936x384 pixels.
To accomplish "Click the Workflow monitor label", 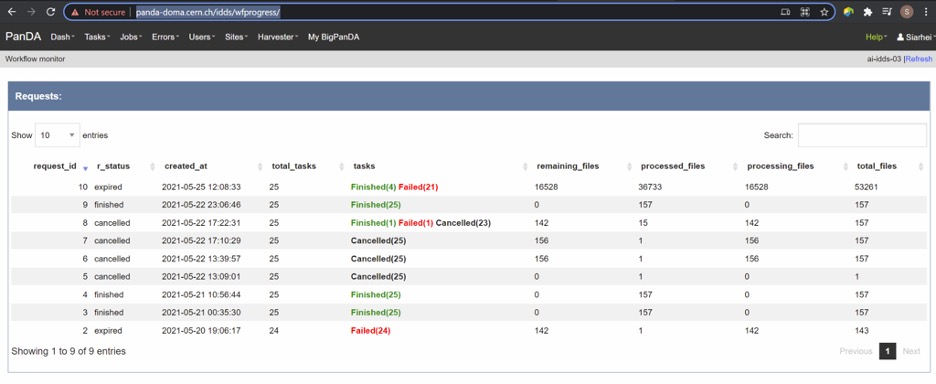I will point(35,59).
